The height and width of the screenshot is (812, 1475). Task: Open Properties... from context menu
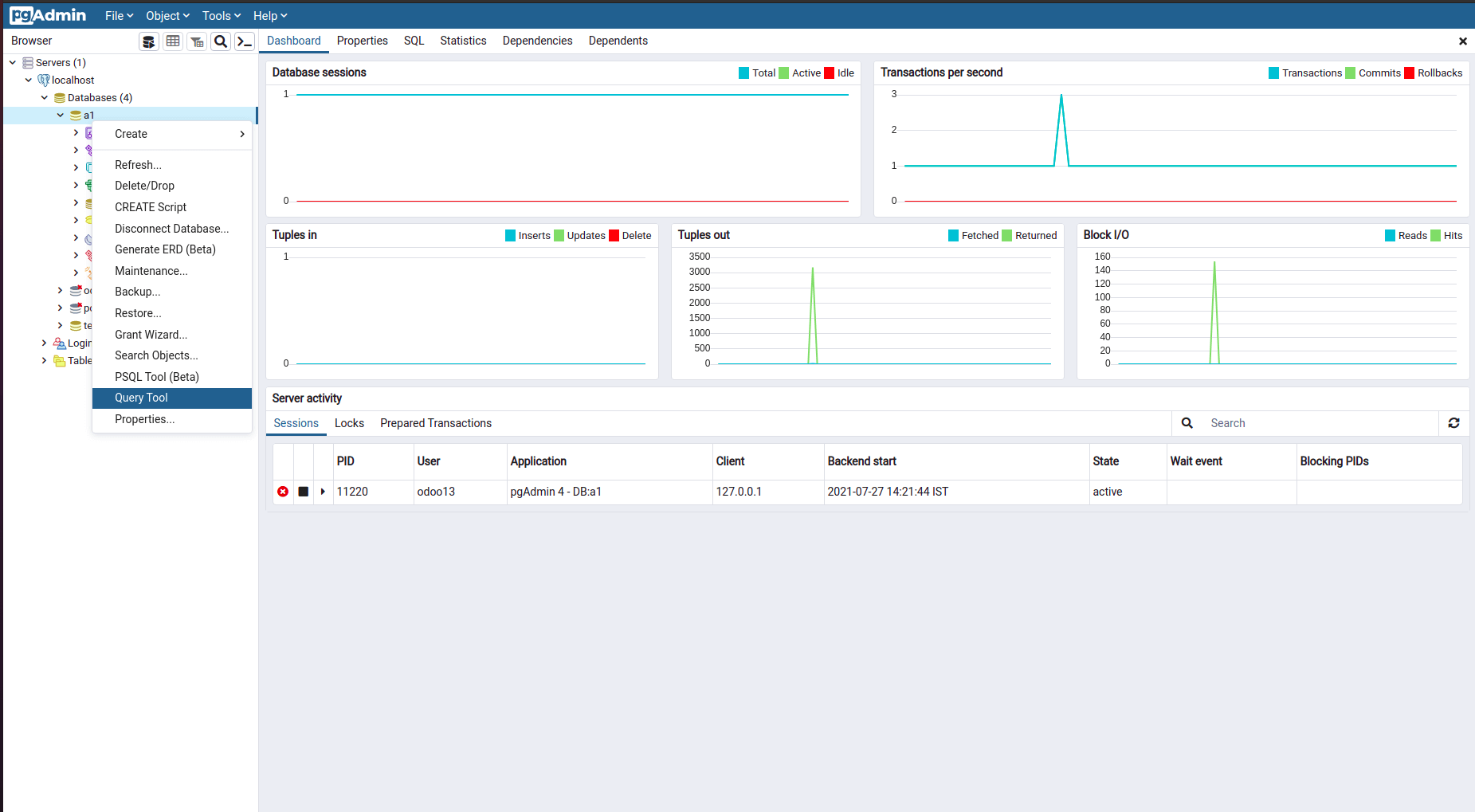(172, 419)
